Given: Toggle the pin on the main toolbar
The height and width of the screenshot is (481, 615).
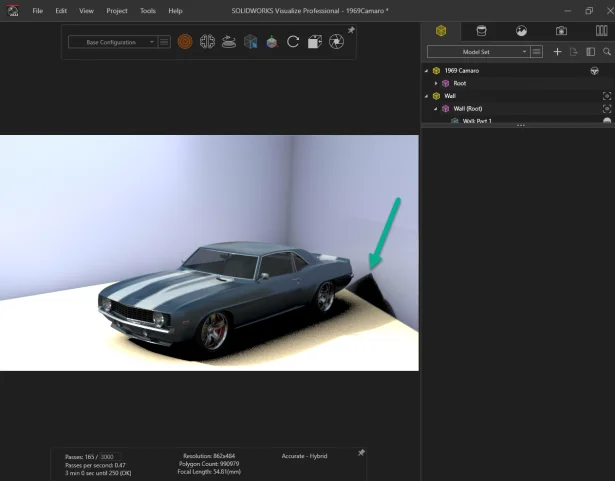Looking at the screenshot, I should point(351,31).
